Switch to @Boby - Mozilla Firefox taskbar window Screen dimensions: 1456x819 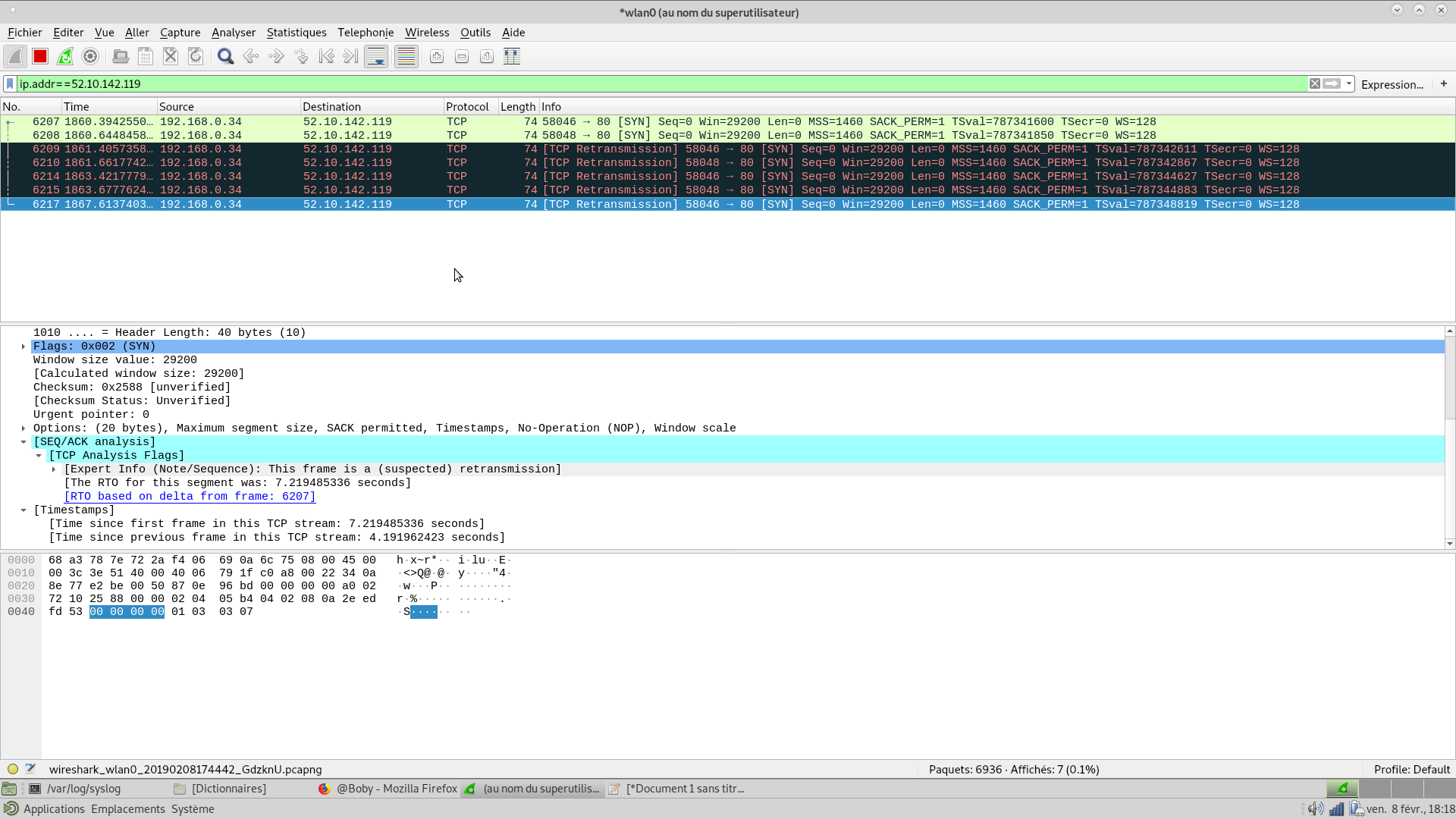388,789
